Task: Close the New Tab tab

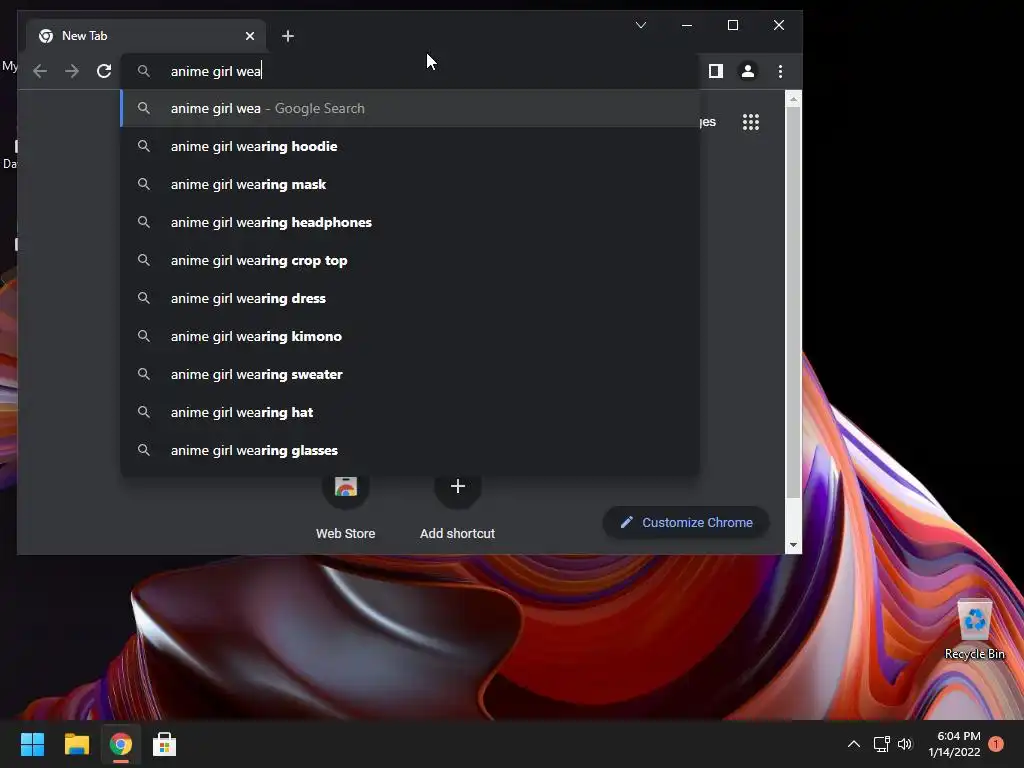Action: (x=249, y=36)
